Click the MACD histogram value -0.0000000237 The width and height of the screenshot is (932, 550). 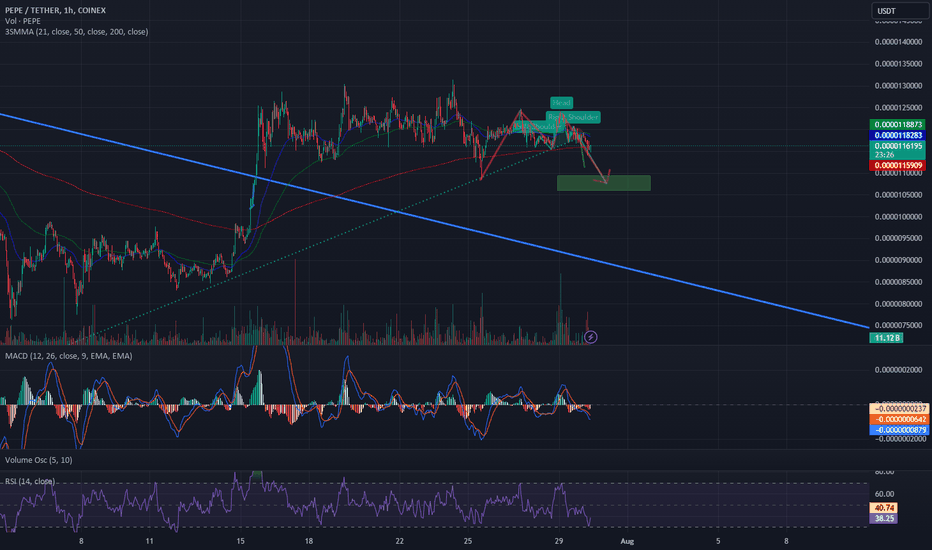[898, 408]
